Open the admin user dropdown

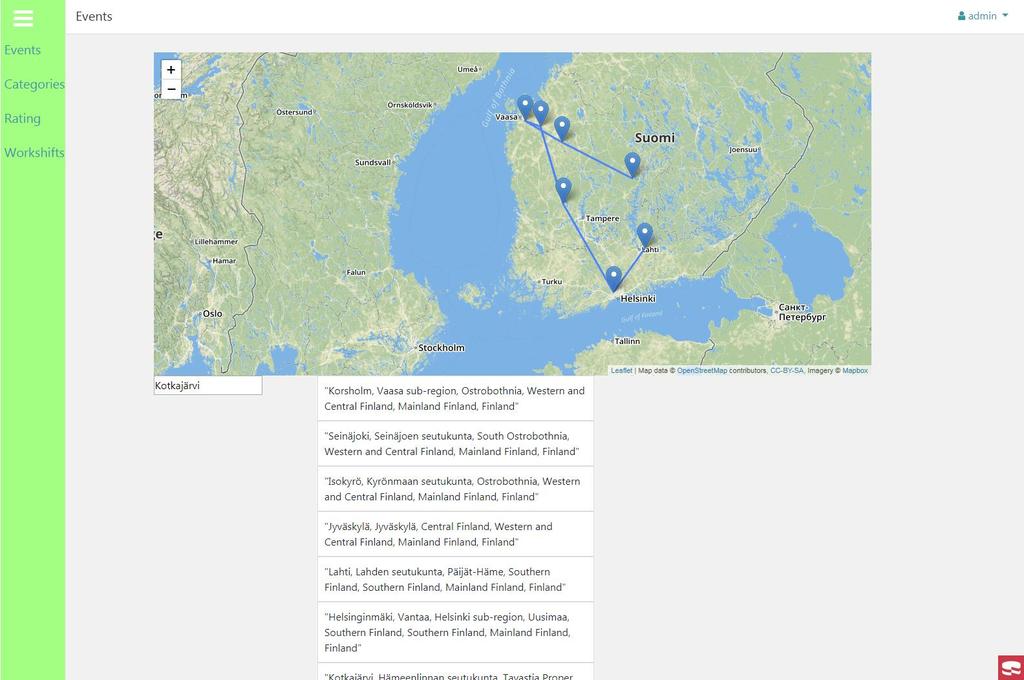click(983, 16)
